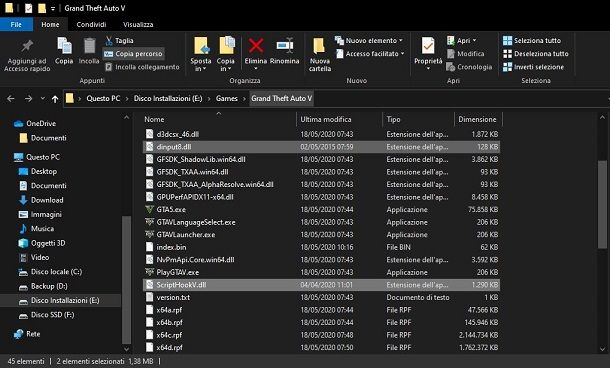This screenshot has height=368, width=610.
Task: Select the PlayGTAV.exe file icon
Action: pos(149,272)
